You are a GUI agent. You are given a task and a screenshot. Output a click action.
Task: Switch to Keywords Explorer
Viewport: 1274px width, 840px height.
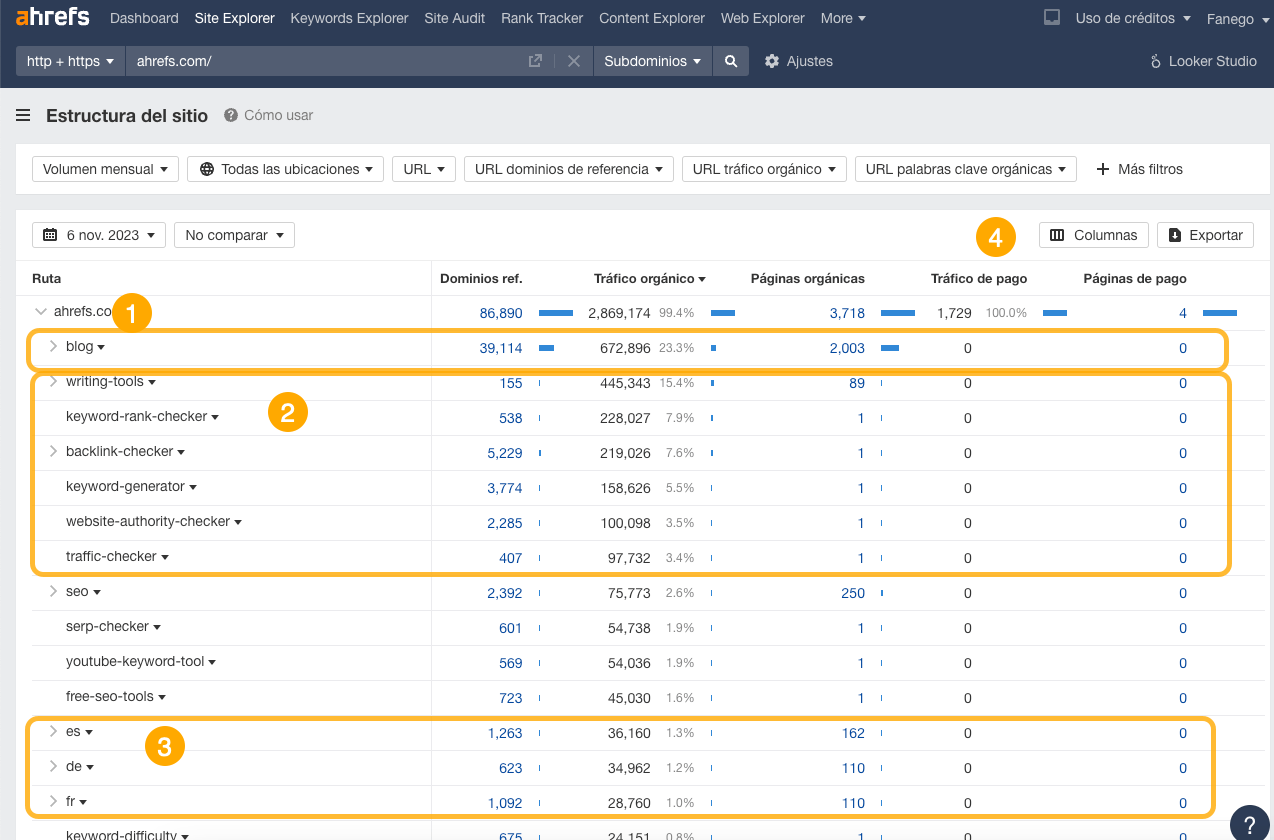pos(349,18)
